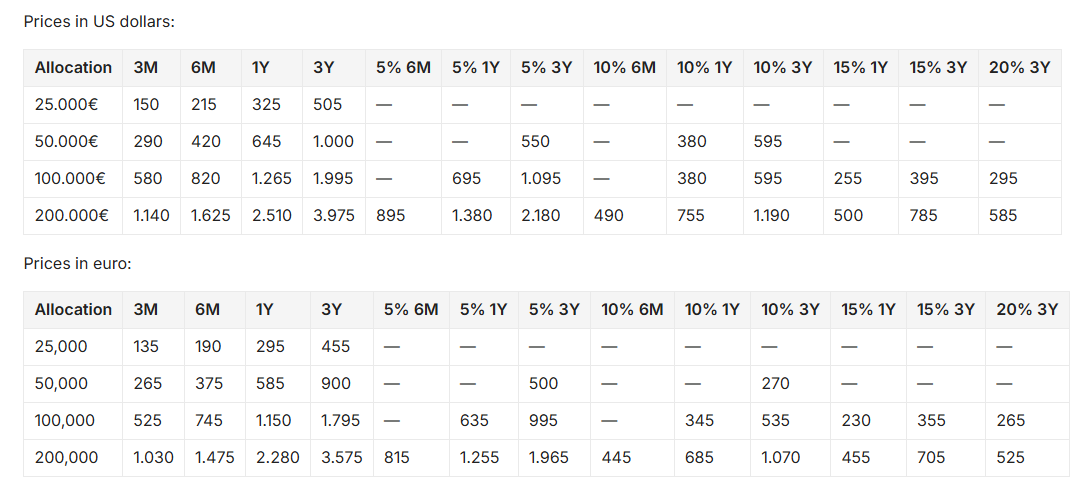Select the 1.095 price cell
The width and height of the screenshot is (1086, 490).
tap(541, 178)
